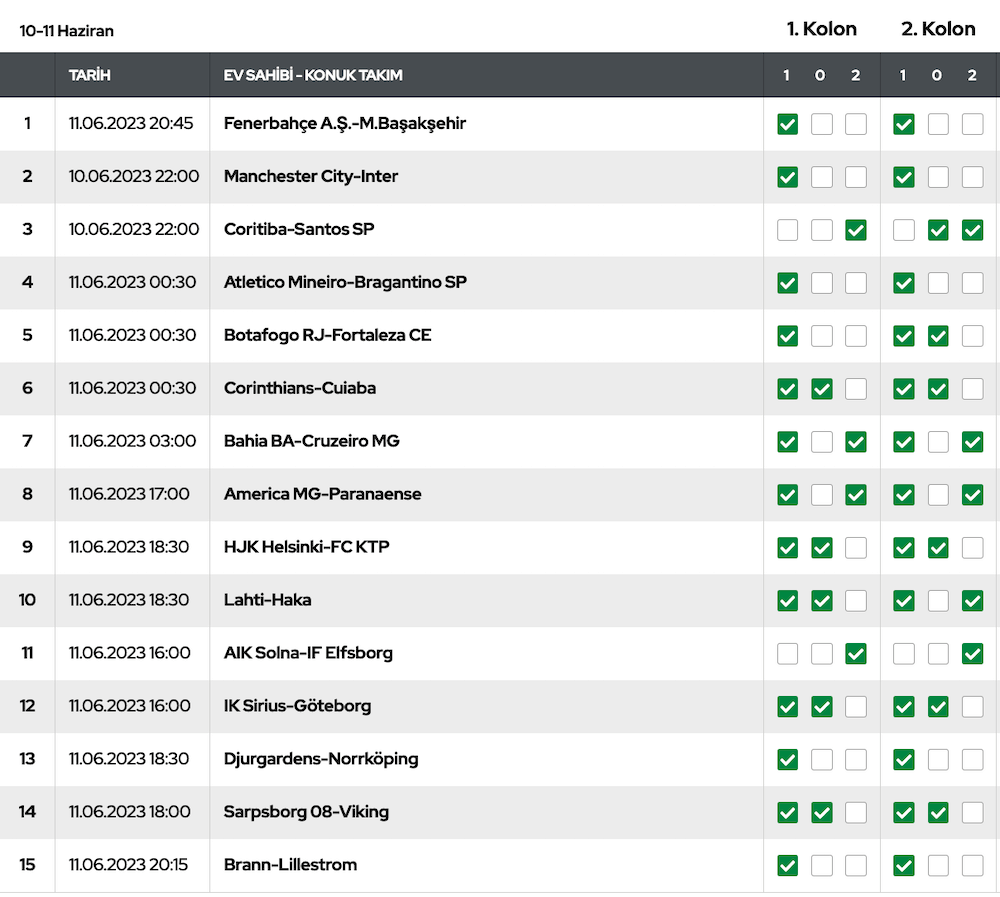Uncheck 1. Kolon option 0 for IK Sirius-Göteborg
This screenshot has width=1000, height=897.
coord(821,706)
